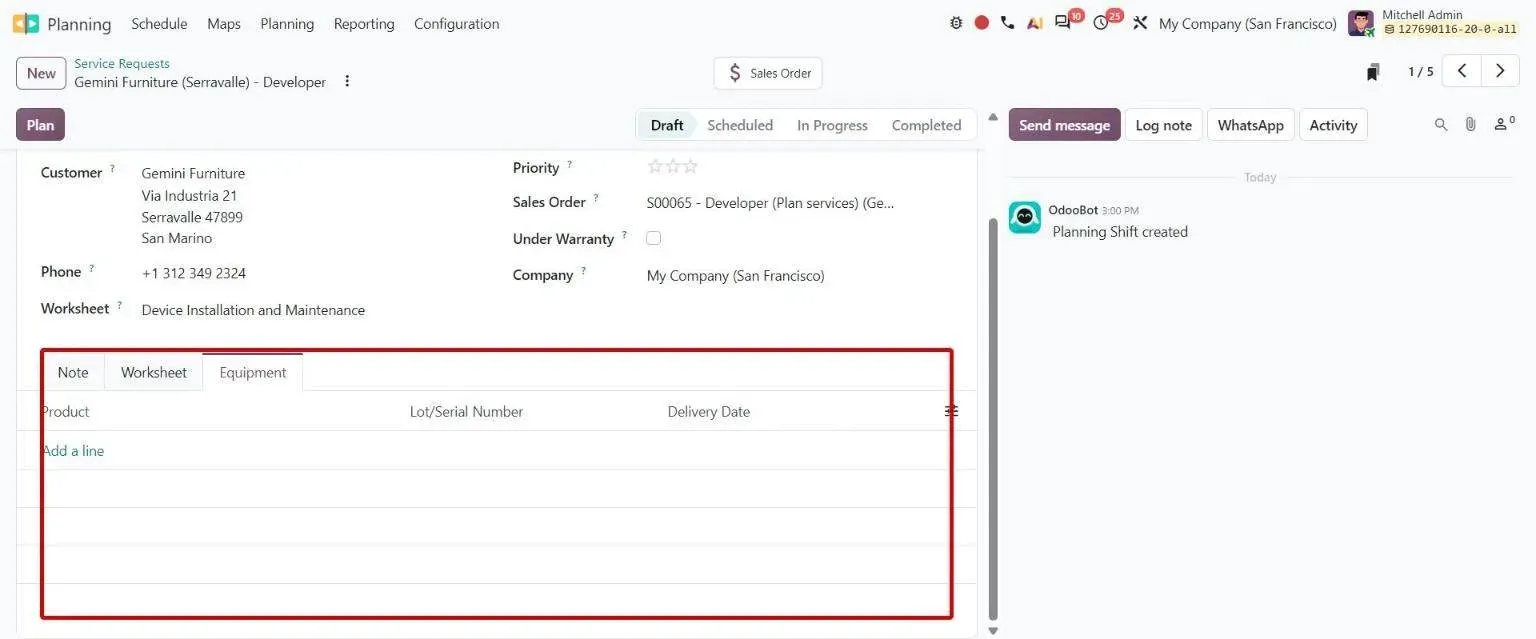Set priority to three stars

click(690, 166)
